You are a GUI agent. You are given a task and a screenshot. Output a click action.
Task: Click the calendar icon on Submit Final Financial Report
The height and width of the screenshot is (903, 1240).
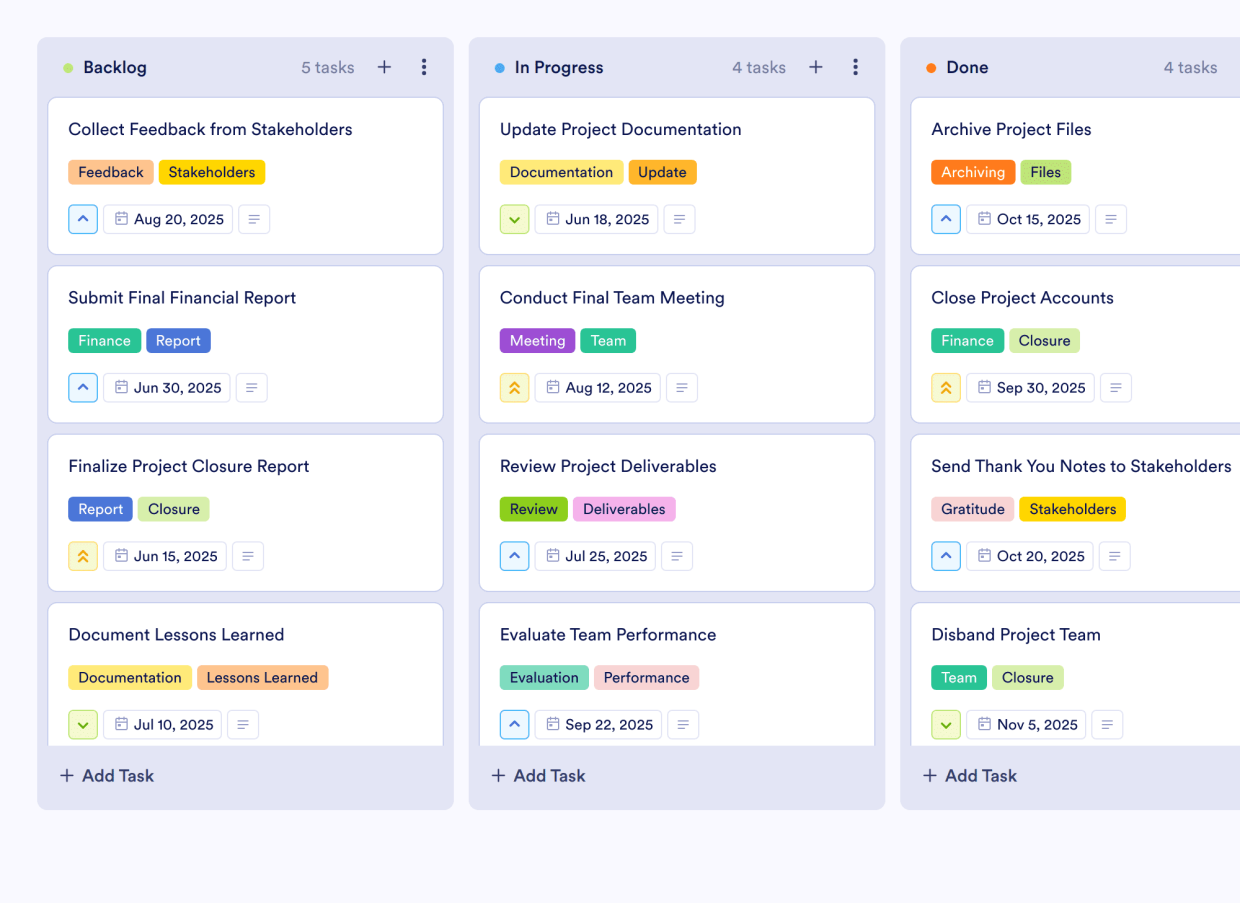point(120,387)
